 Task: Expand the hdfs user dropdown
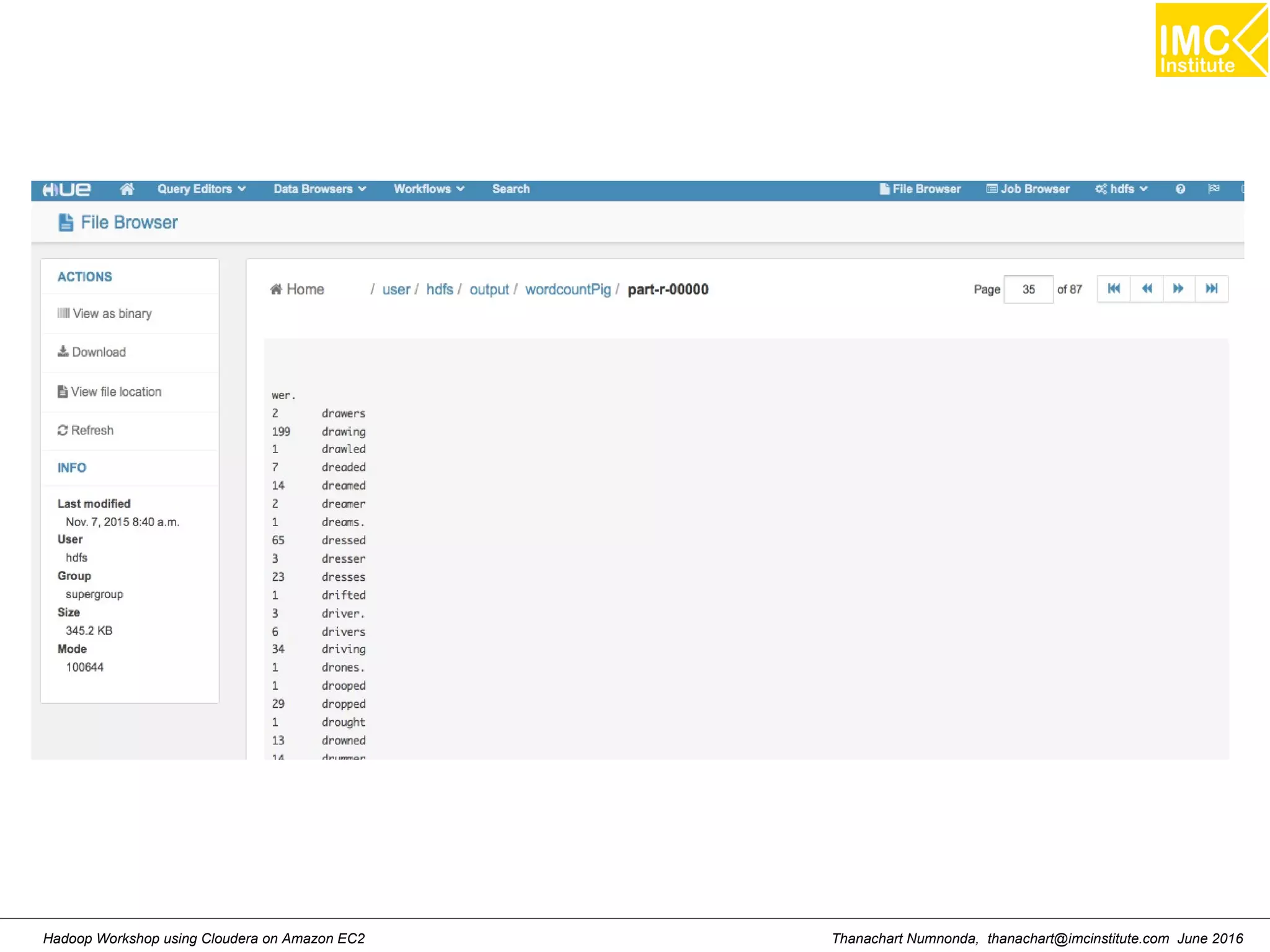1121,189
